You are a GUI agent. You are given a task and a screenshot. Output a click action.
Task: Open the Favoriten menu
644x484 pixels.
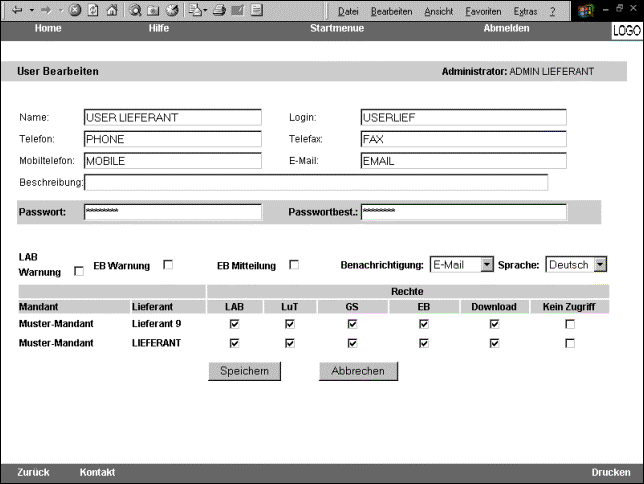tap(483, 12)
